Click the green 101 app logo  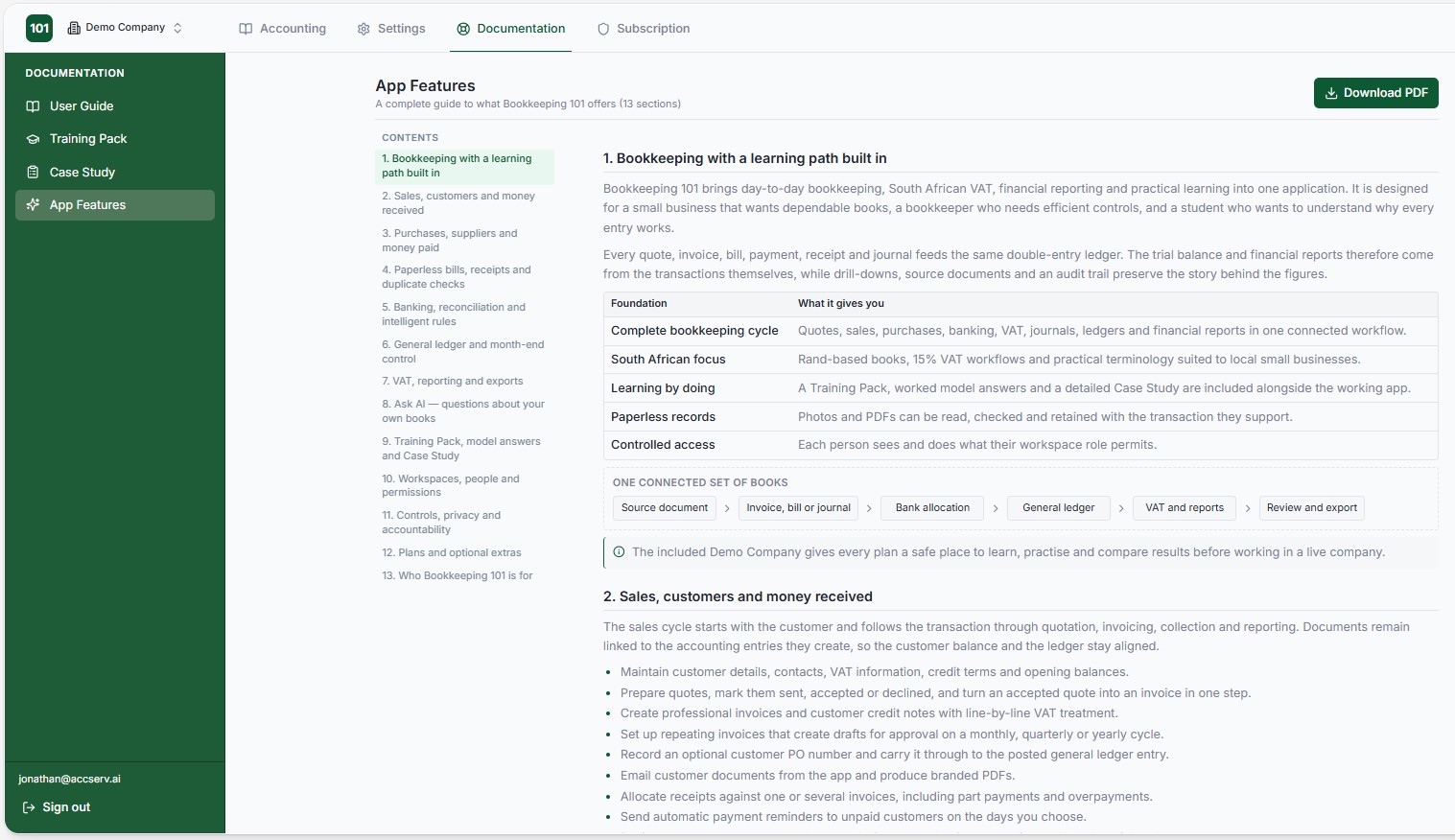pyautogui.click(x=39, y=28)
